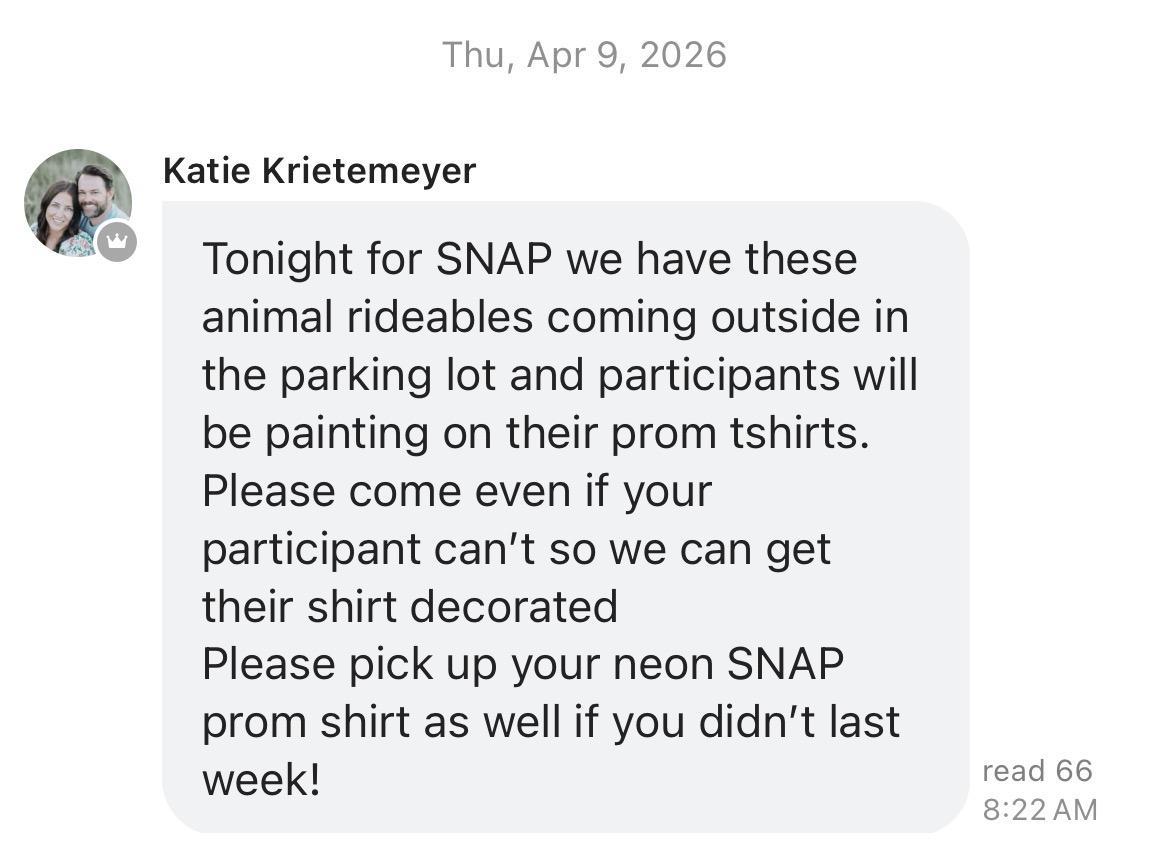Click the Thu, Apr 9, 2026 date header

[x=584, y=55]
